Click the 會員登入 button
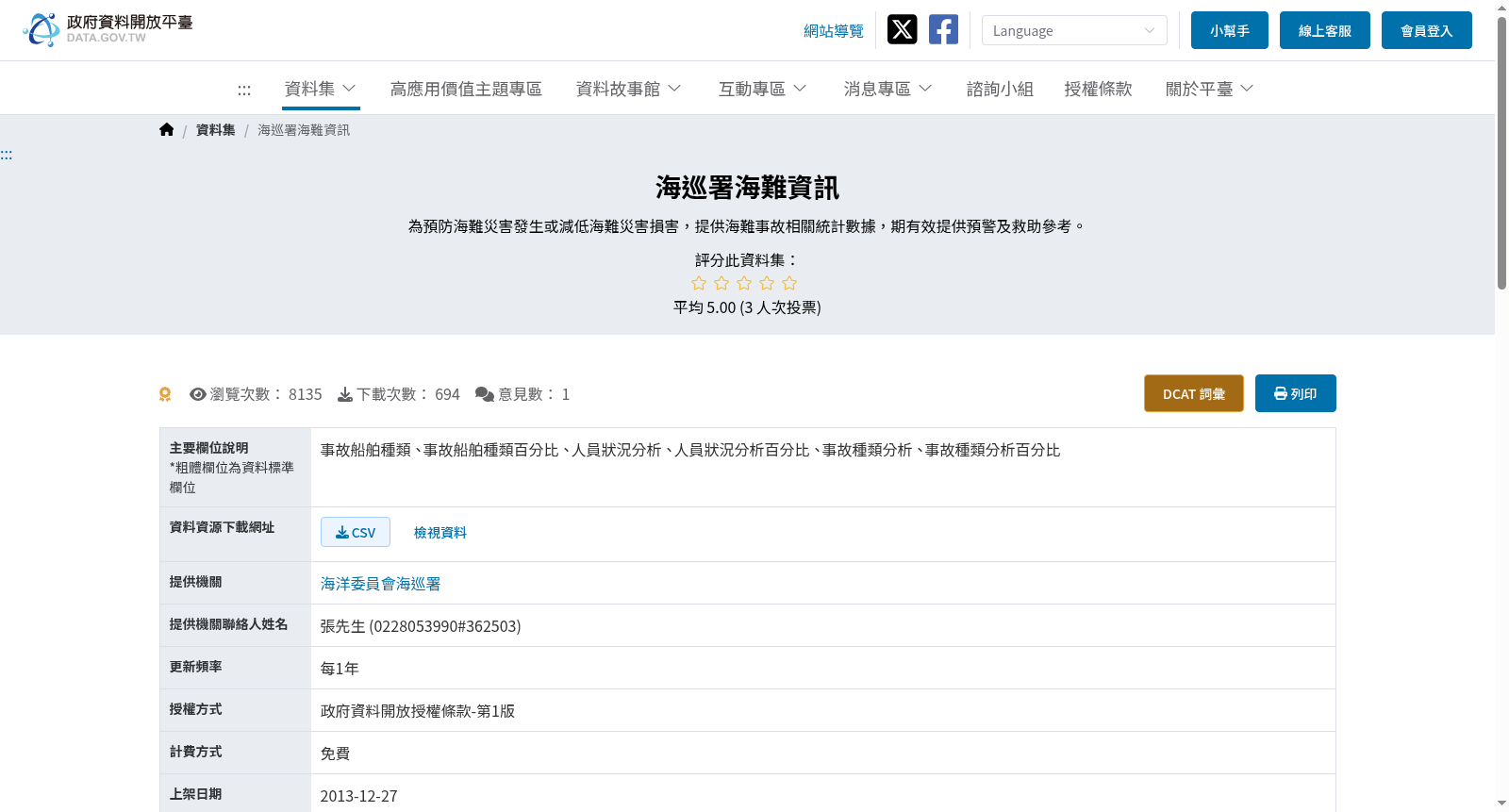The image size is (1509, 812). [1427, 30]
